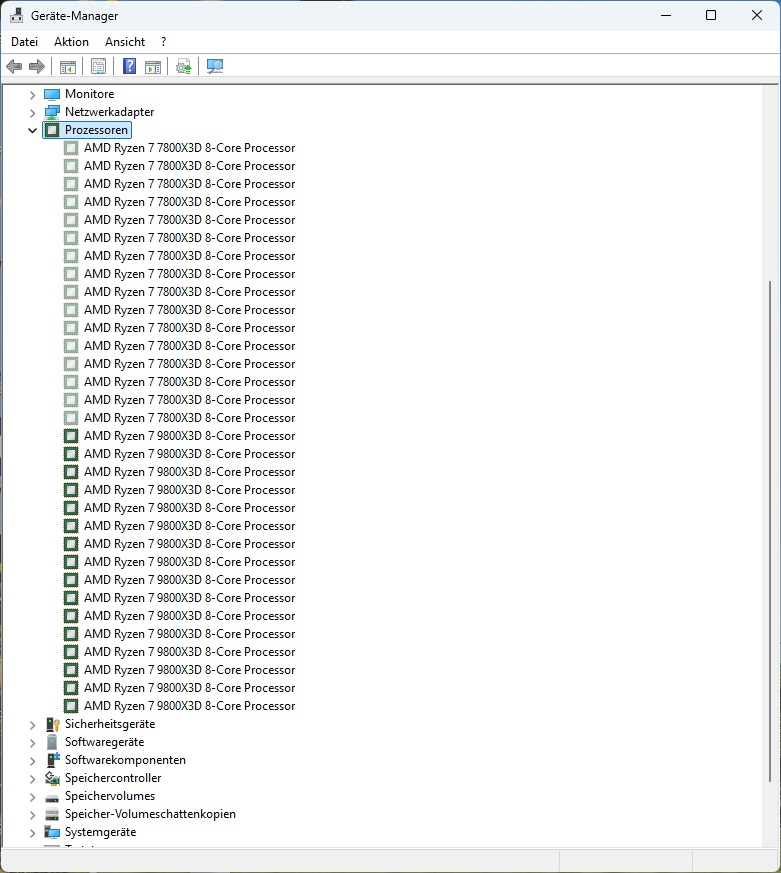Toggle the action pane toolbar icon
Viewport: 781px width, 873px height.
coord(153,67)
